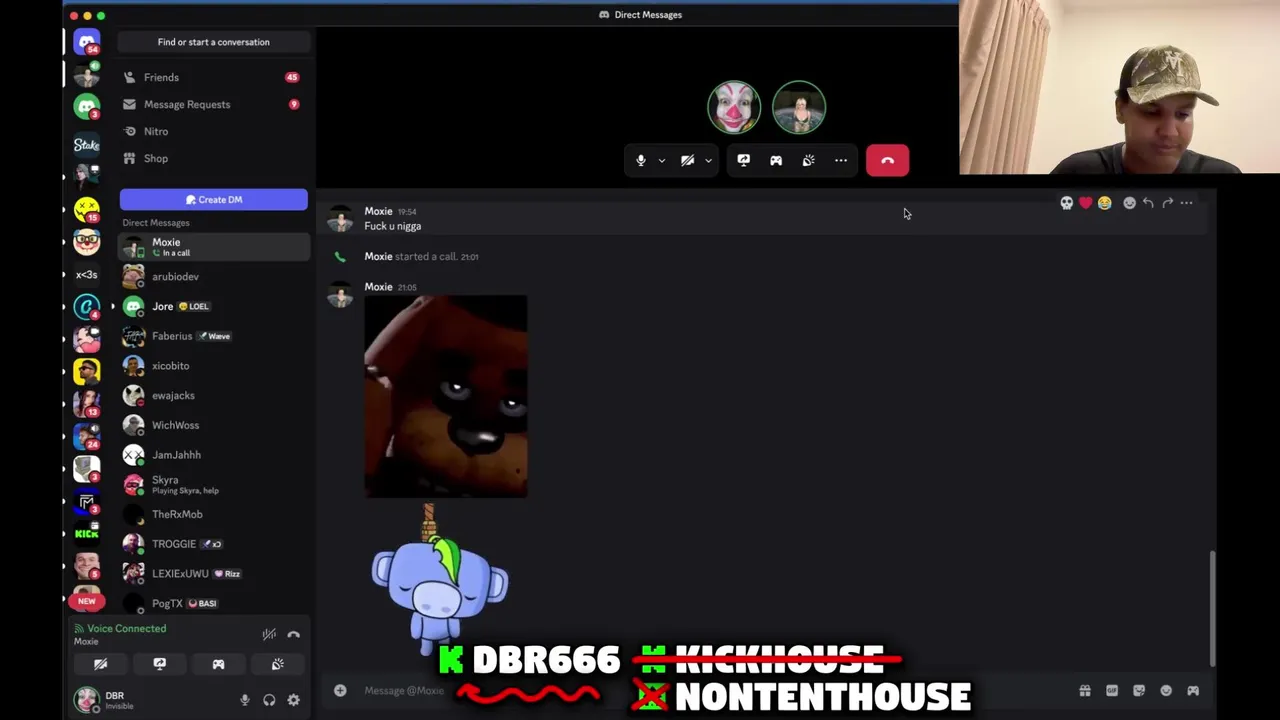Click the Create DM button
This screenshot has width=1280, height=720.
(x=213, y=199)
